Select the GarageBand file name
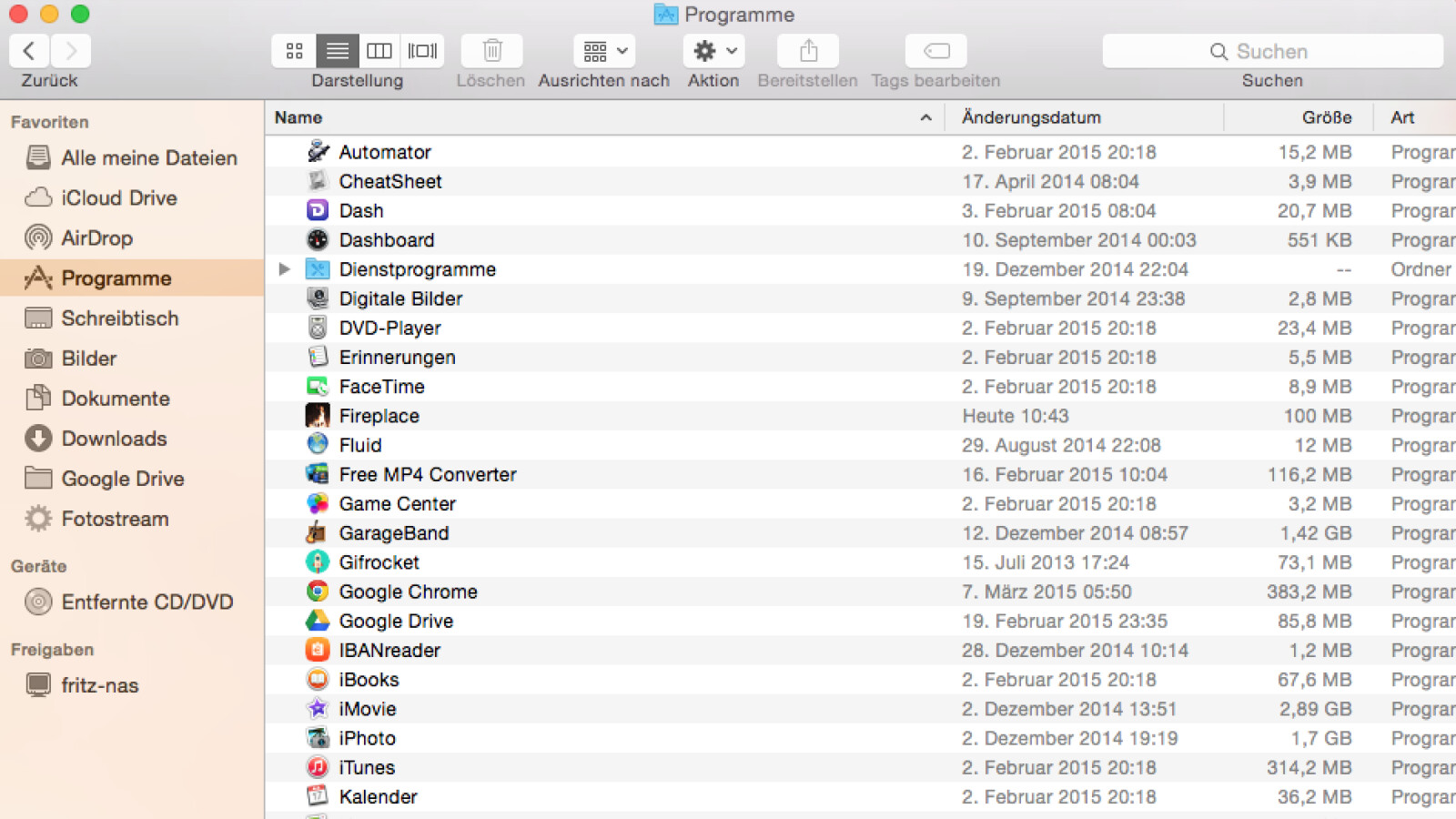1456x819 pixels. pyautogui.click(x=394, y=533)
